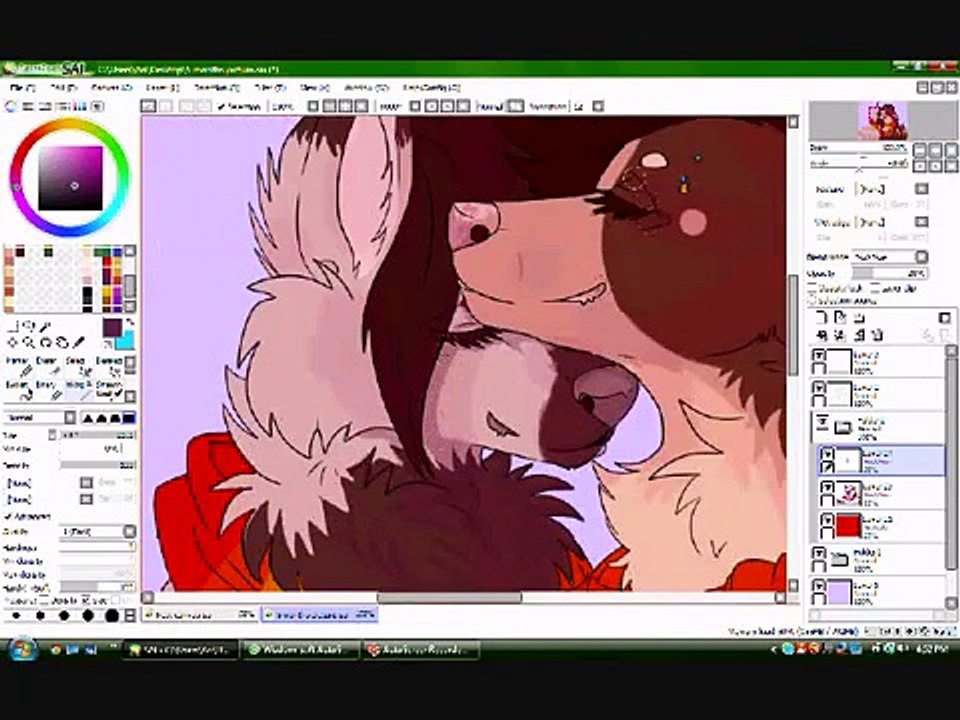This screenshot has width=960, height=720.
Task: Select the flattest brush edge shape
Action: tap(129, 418)
